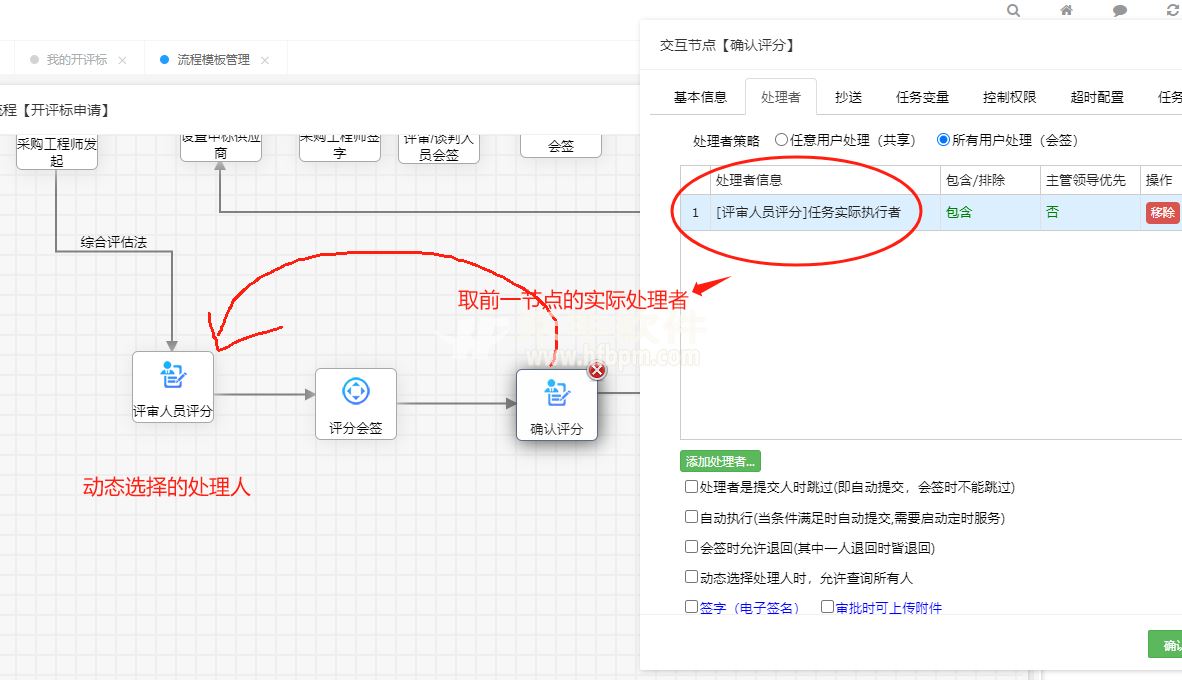1182x680 pixels.
Task: Enable 会签时允许退回 checkbox
Action: coord(691,547)
